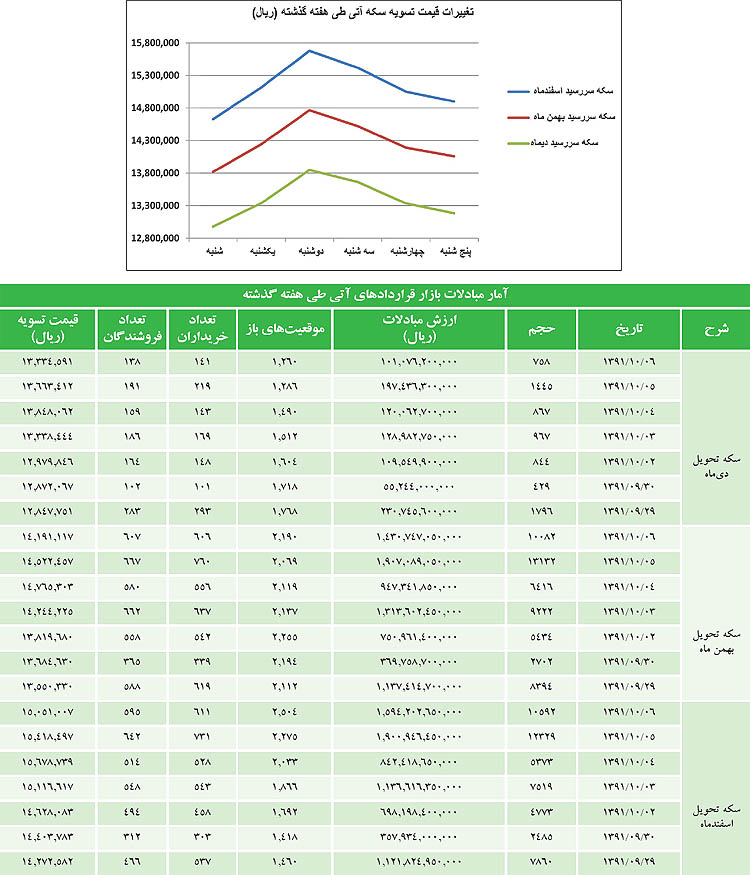Click the settlement price cell ۱۴,۲۷۲,۵۸۲
Image resolution: width=750 pixels, height=875 pixels.
[47, 862]
